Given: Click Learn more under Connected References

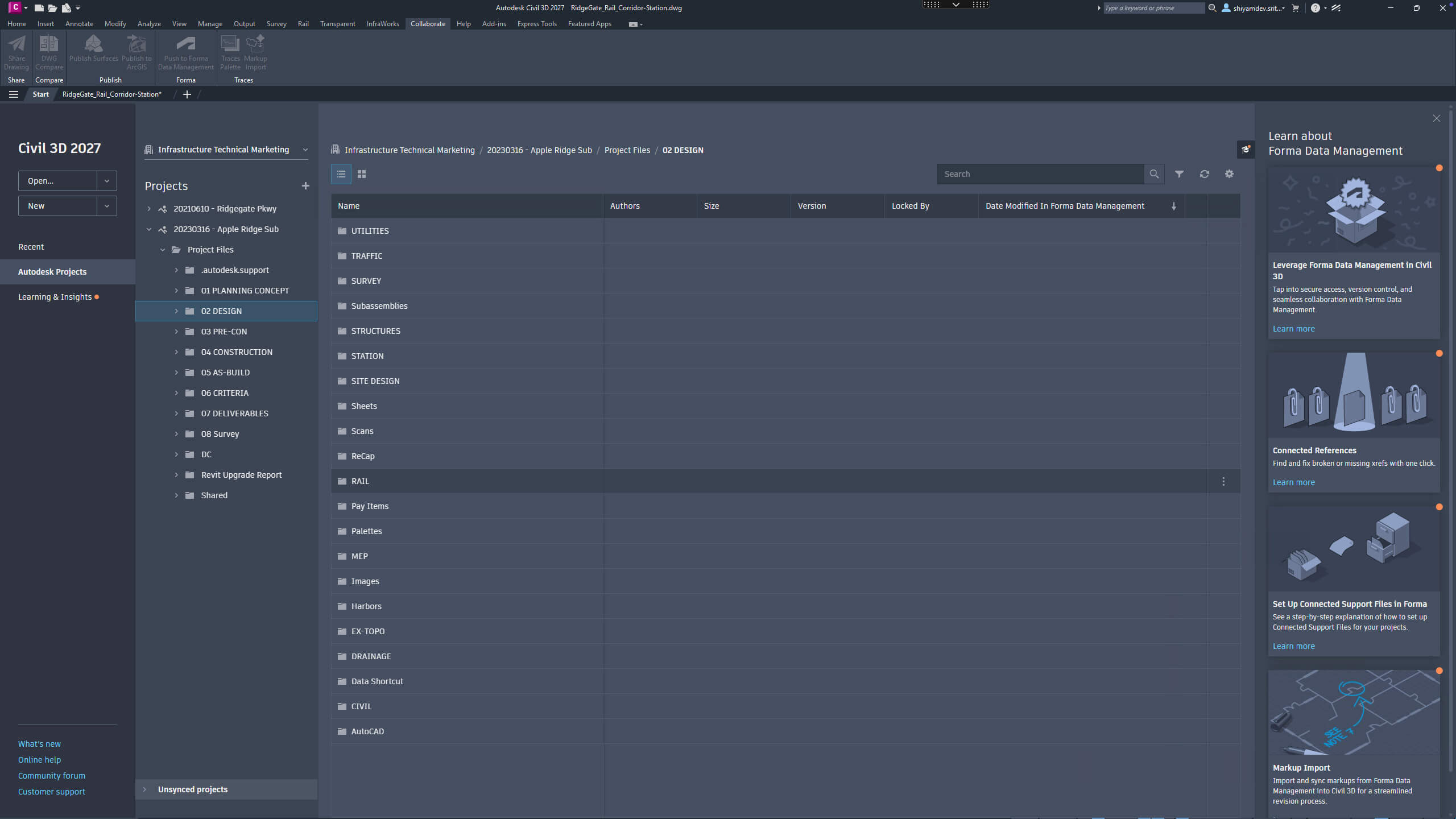Looking at the screenshot, I should 1293,482.
